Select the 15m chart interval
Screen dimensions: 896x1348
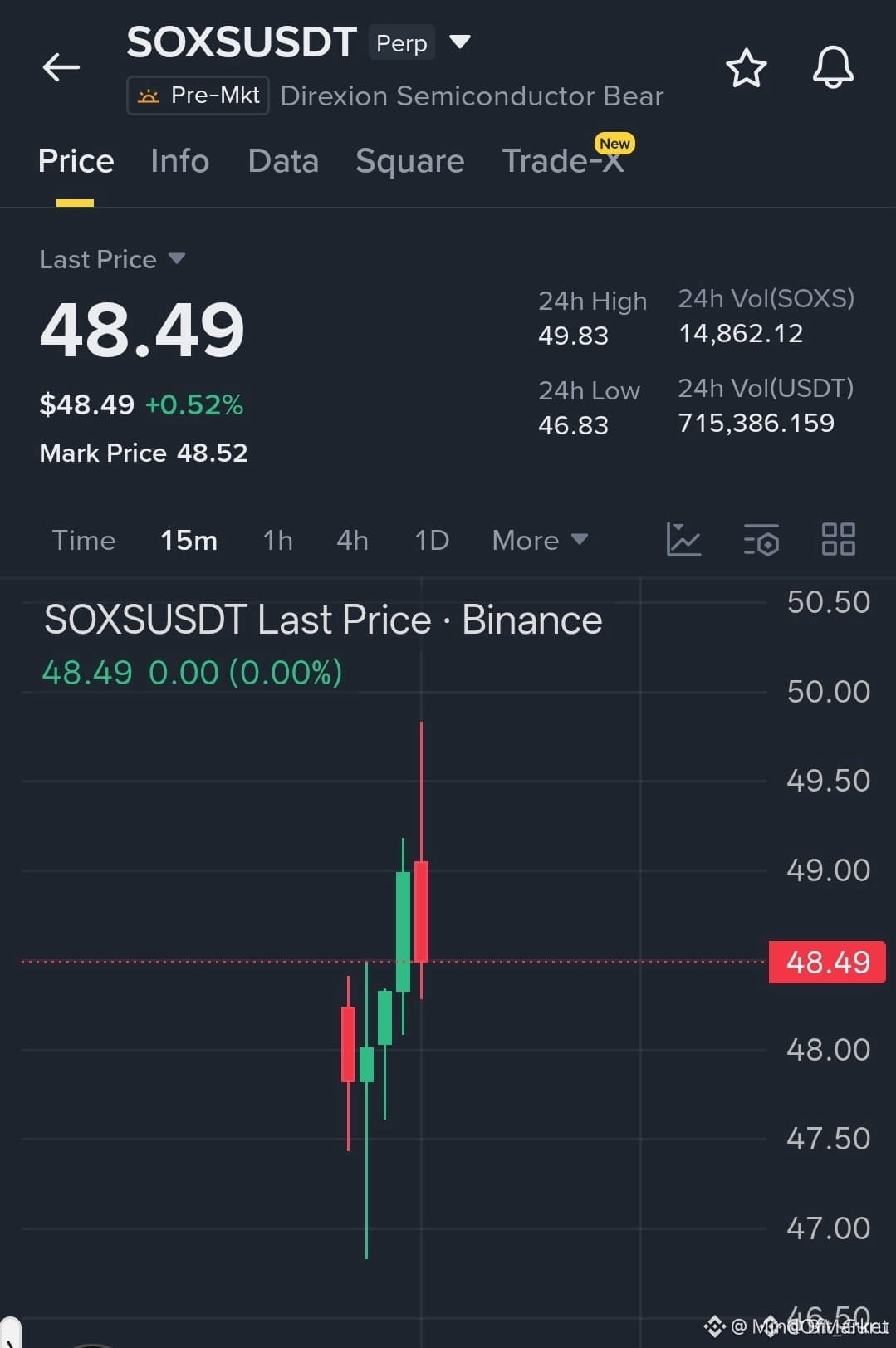coord(189,541)
